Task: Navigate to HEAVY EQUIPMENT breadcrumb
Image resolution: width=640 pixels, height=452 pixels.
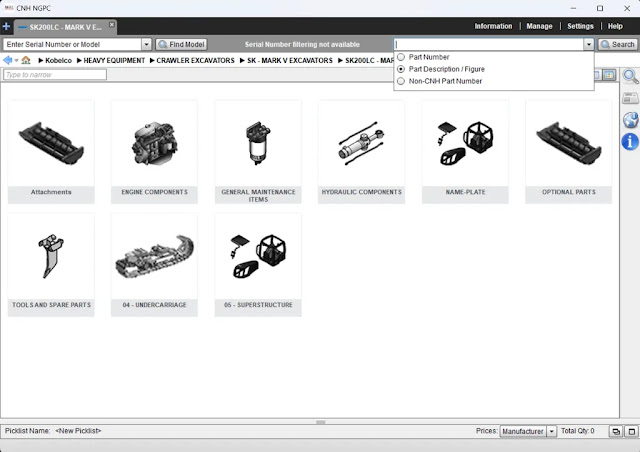Action: (114, 60)
